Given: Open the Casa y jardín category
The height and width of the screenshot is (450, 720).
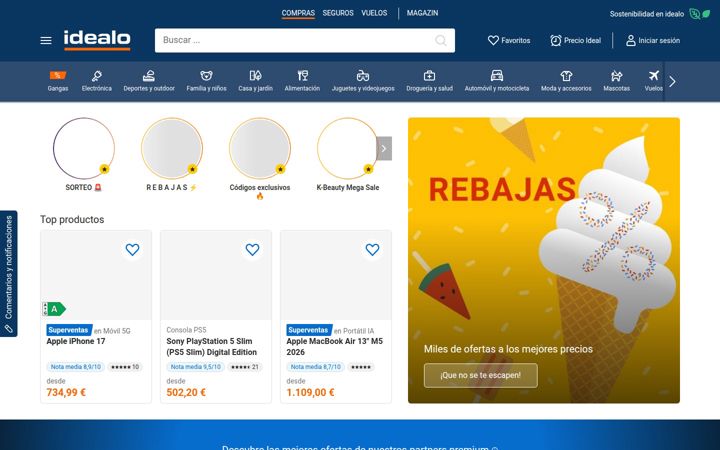Looking at the screenshot, I should click(x=255, y=81).
